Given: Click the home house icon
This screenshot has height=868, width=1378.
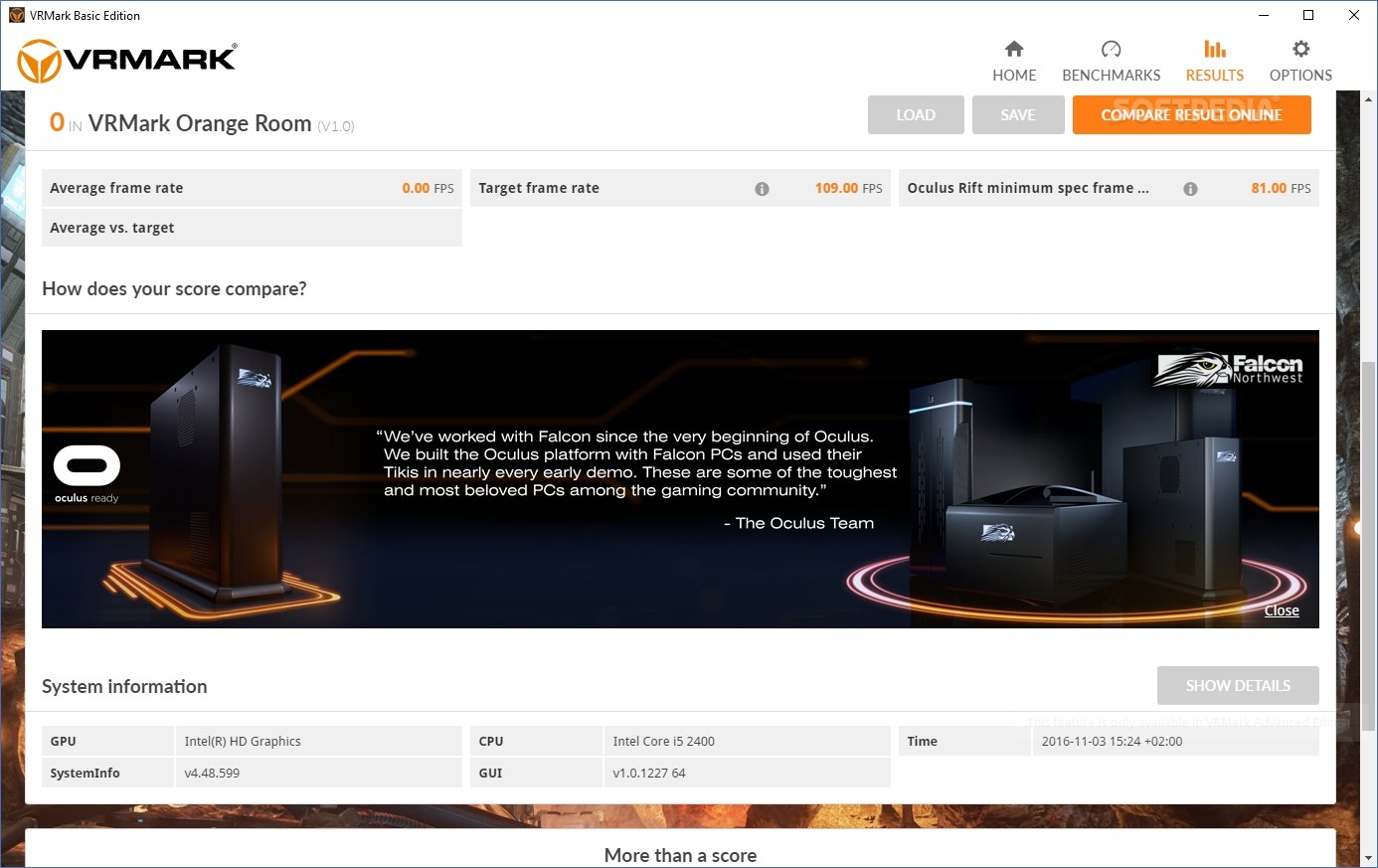Looking at the screenshot, I should pyautogui.click(x=1014, y=49).
